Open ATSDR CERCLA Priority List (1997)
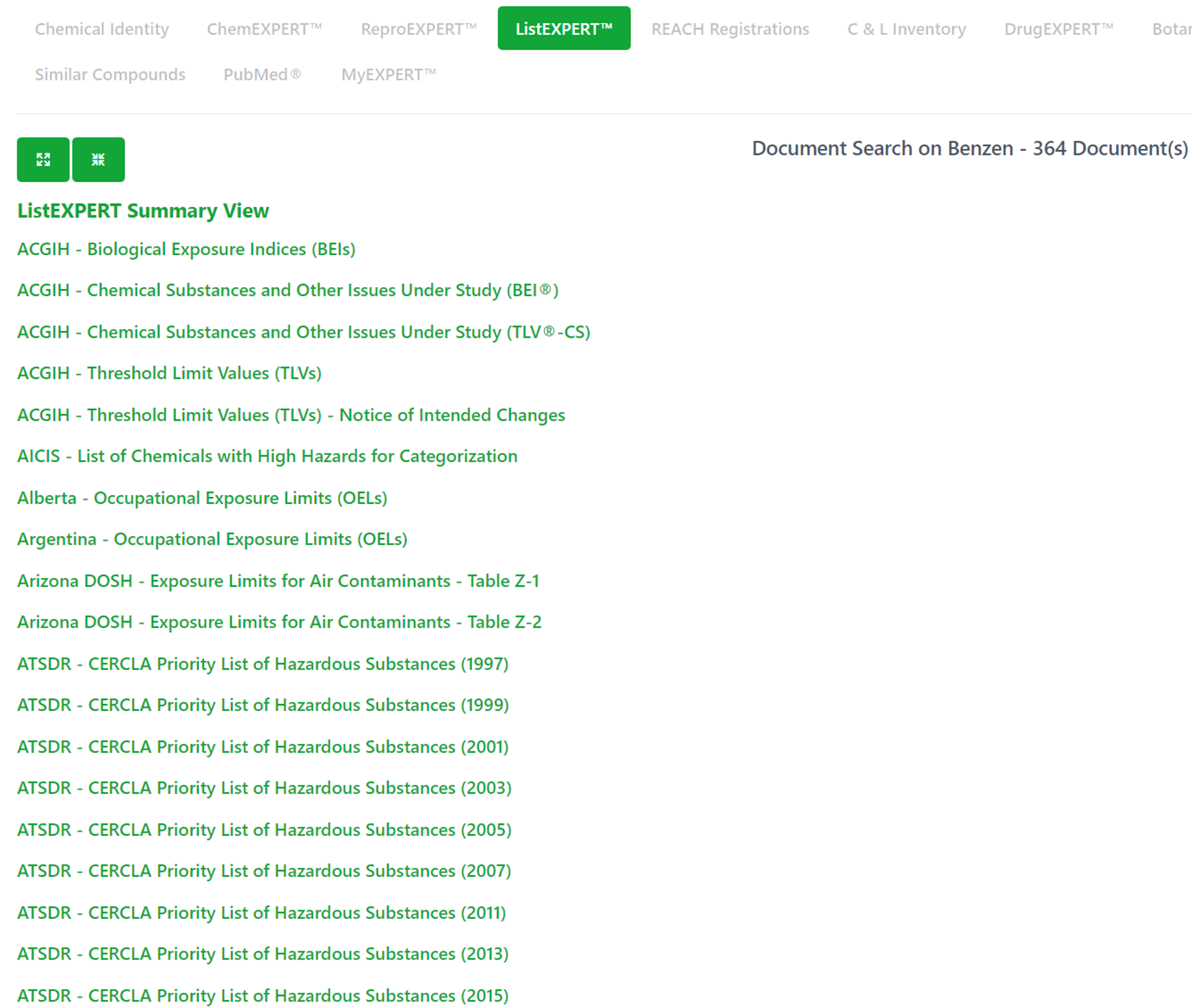 pos(263,664)
